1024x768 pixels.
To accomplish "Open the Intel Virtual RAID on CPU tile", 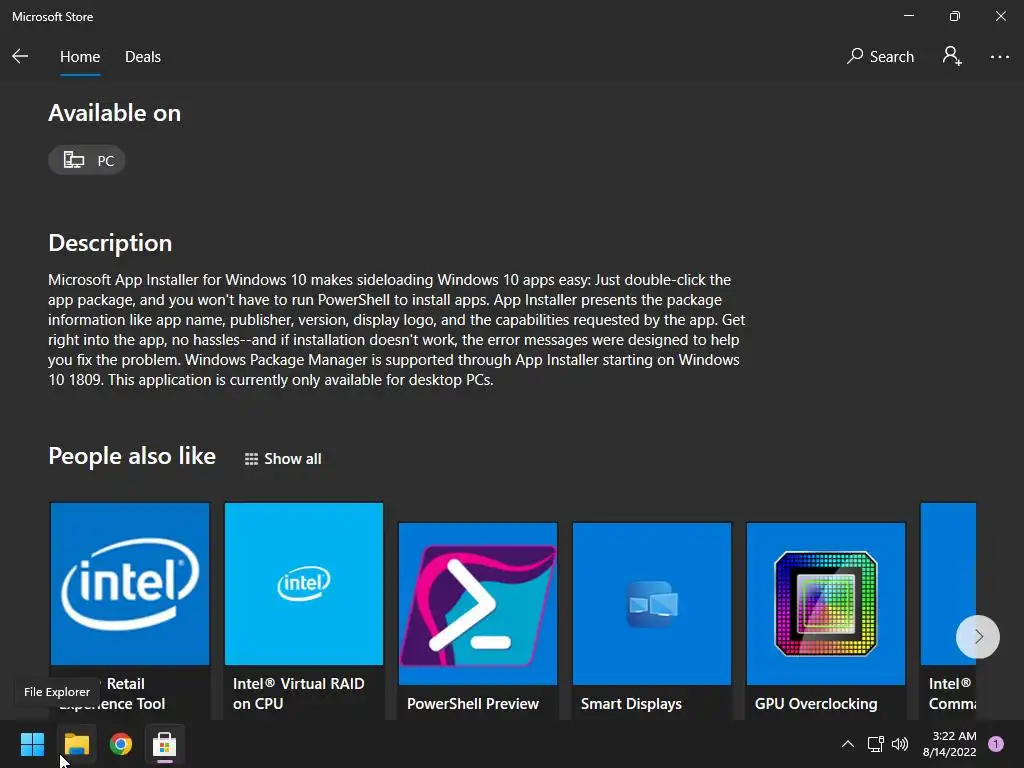I will 304,610.
